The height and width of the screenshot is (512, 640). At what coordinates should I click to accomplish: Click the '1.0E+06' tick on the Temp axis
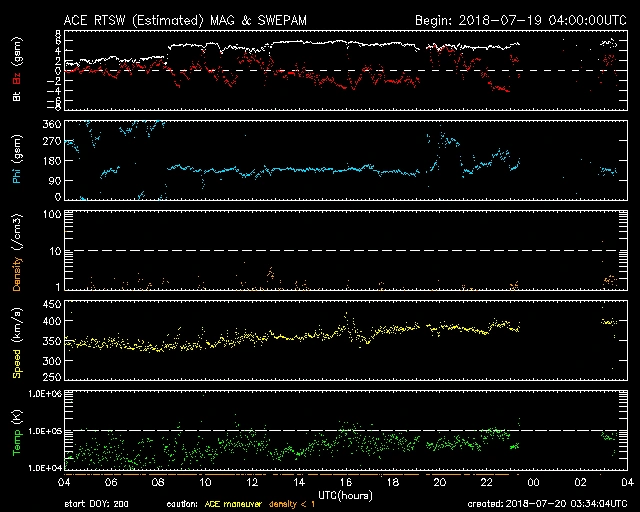[45, 394]
